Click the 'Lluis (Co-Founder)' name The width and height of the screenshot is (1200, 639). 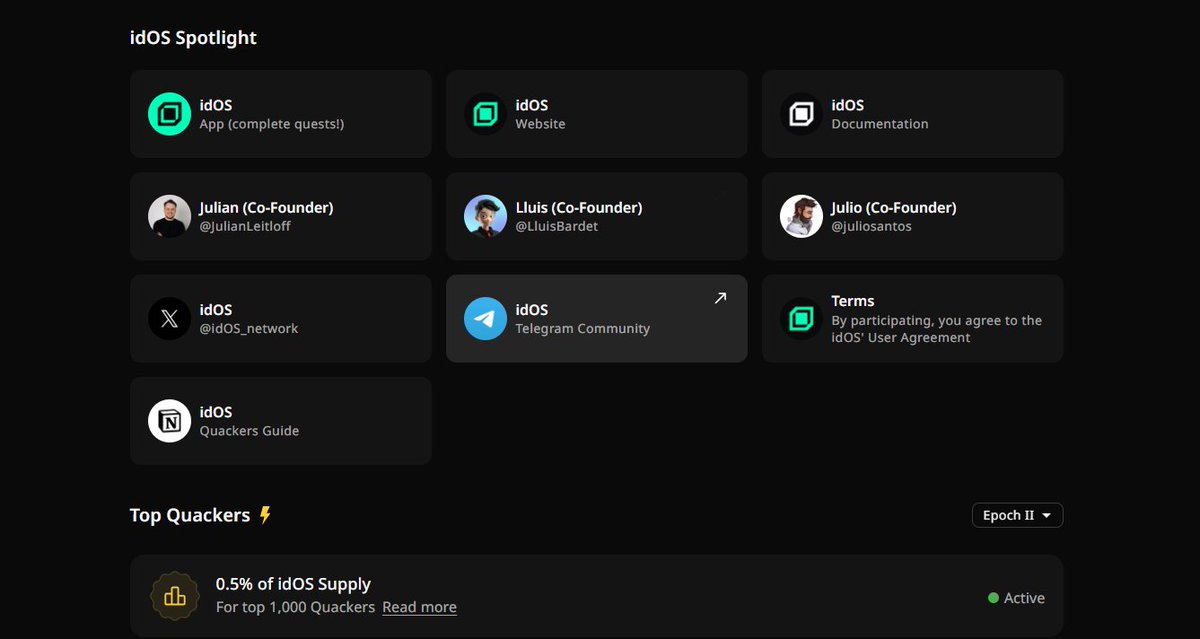click(579, 207)
